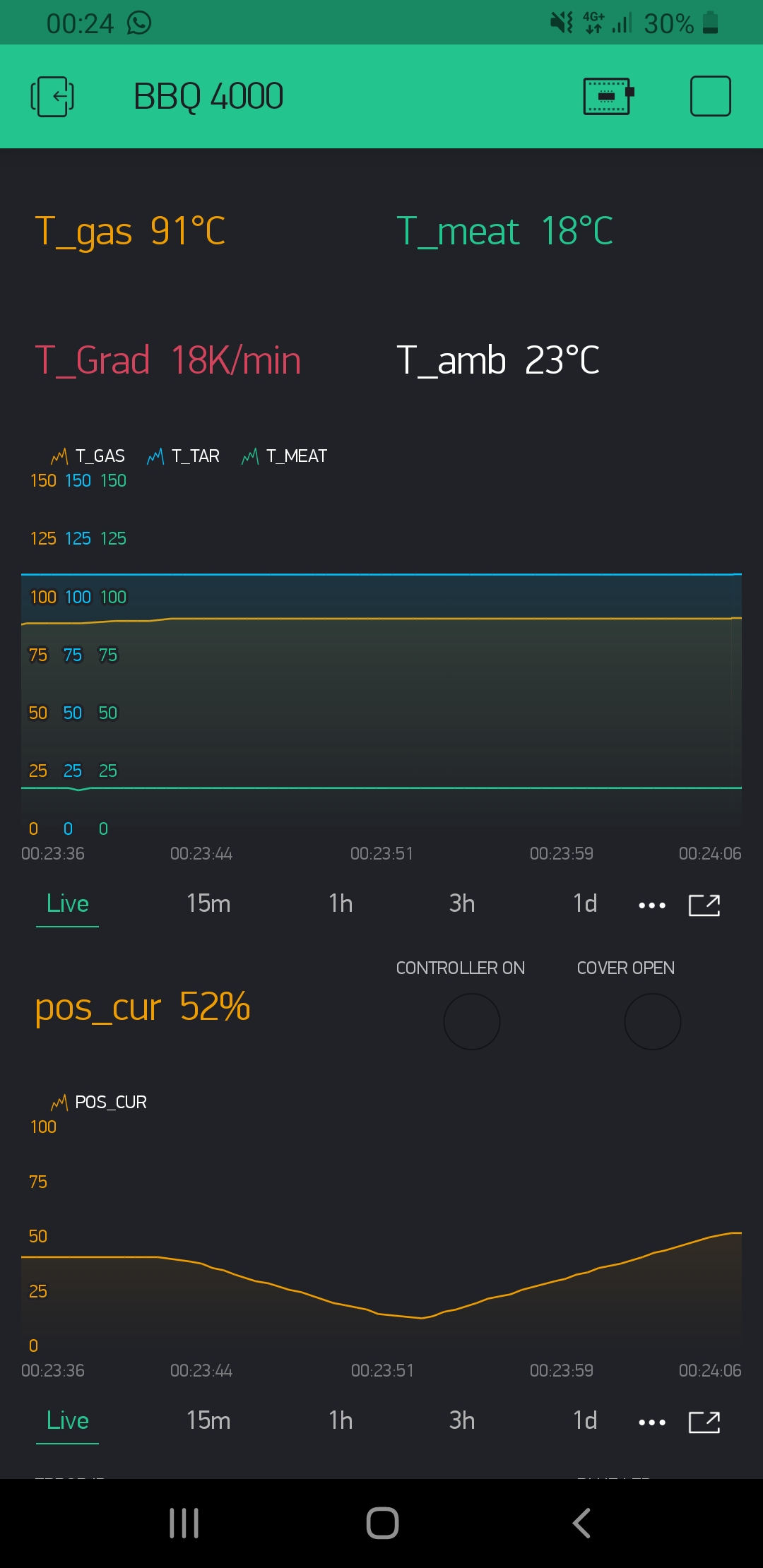Screen dimensions: 763x1568
Task: Tap the COVER OPEN indicator LED
Action: pos(652,1021)
